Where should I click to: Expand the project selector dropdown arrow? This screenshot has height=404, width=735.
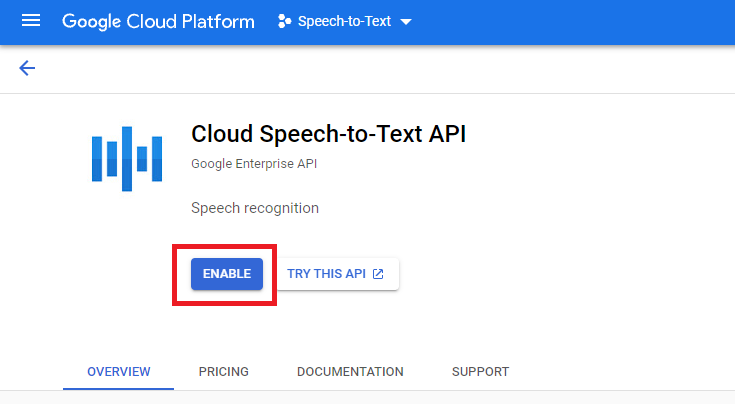[405, 22]
